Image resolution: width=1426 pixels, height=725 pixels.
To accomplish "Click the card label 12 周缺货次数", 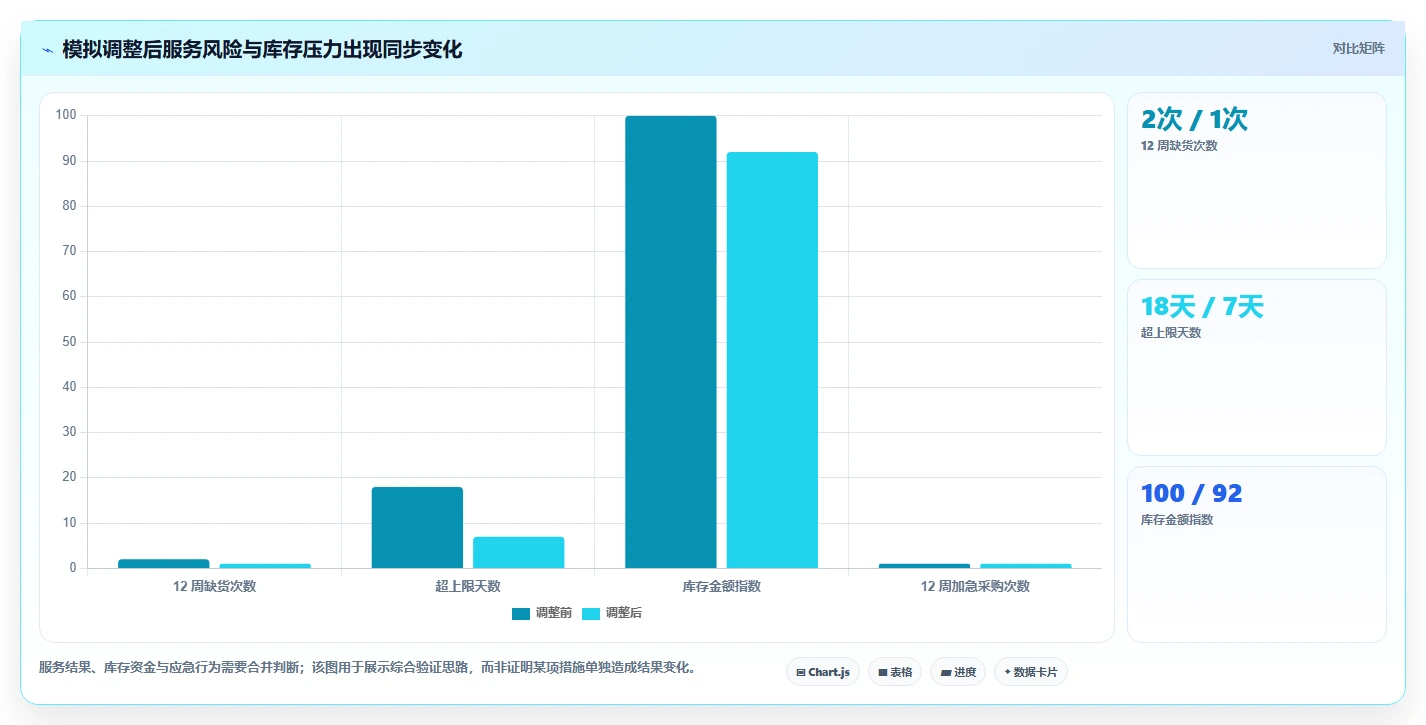I will [1179, 146].
